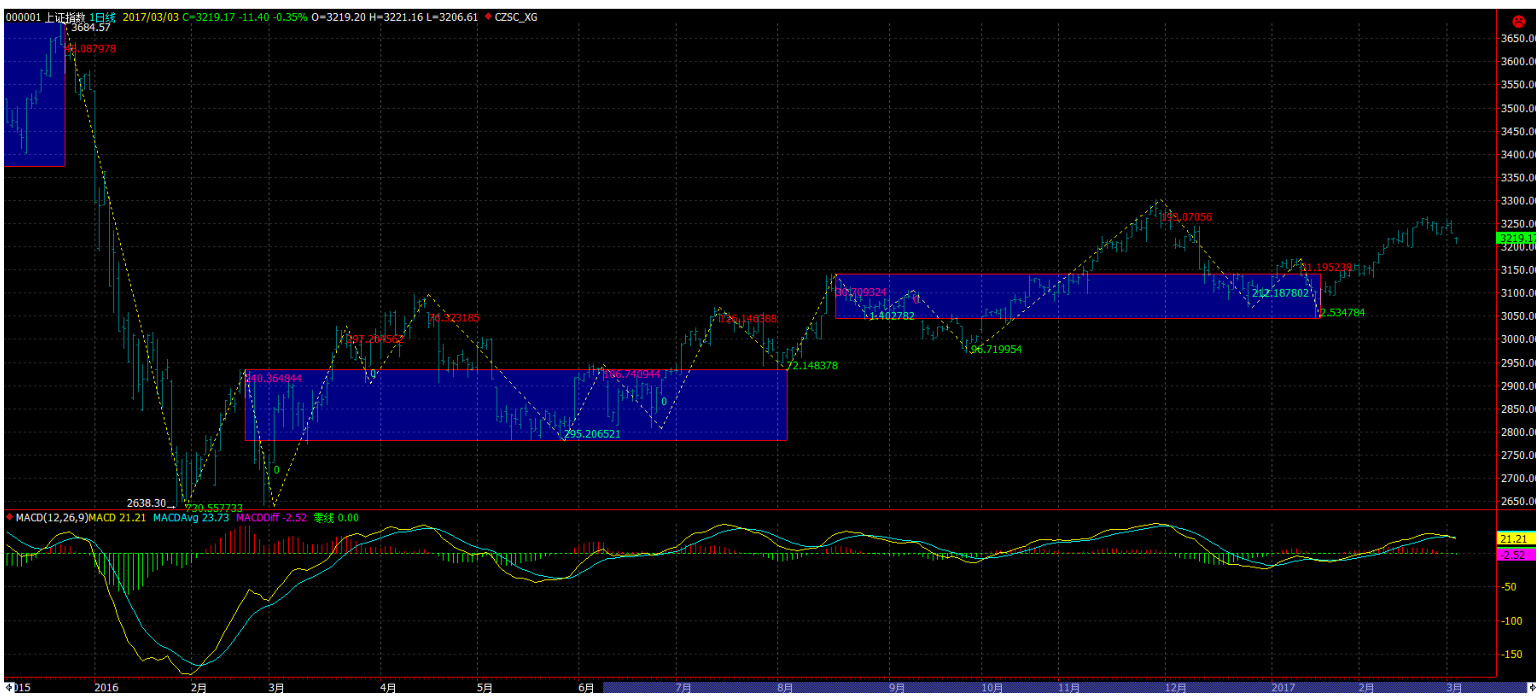The image size is (1539, 696).
Task: Click the magenta MACDDiff -2.52 legend label
Action: click(271, 517)
